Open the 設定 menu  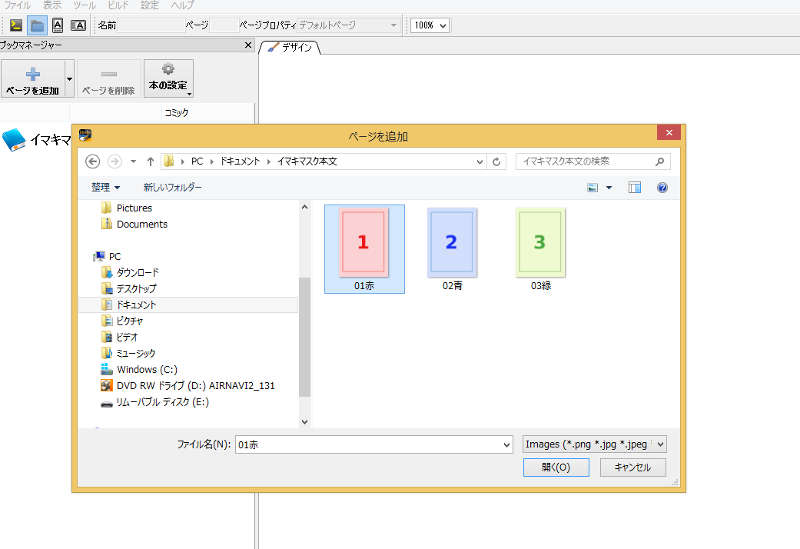(149, 5)
